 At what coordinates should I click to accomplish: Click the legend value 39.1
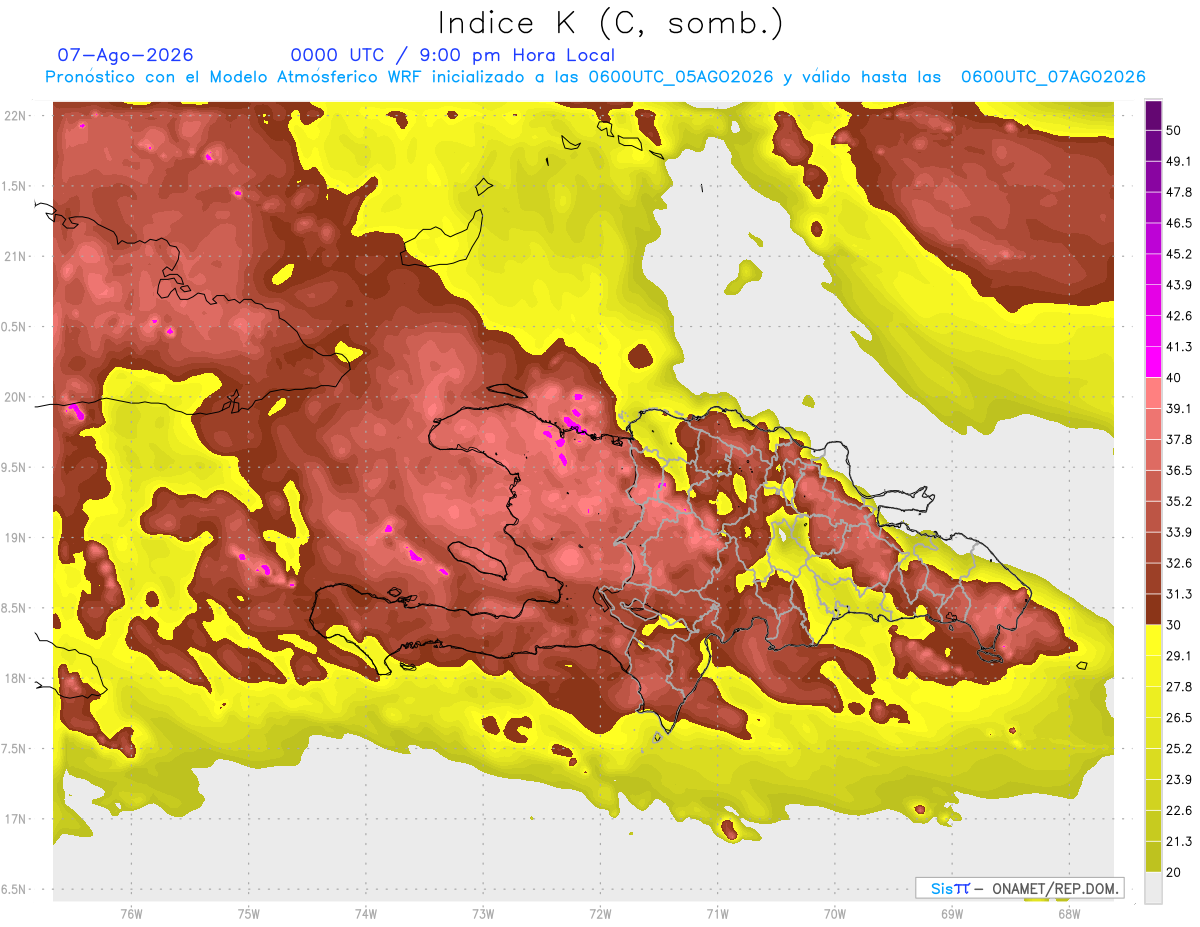coord(1179,409)
